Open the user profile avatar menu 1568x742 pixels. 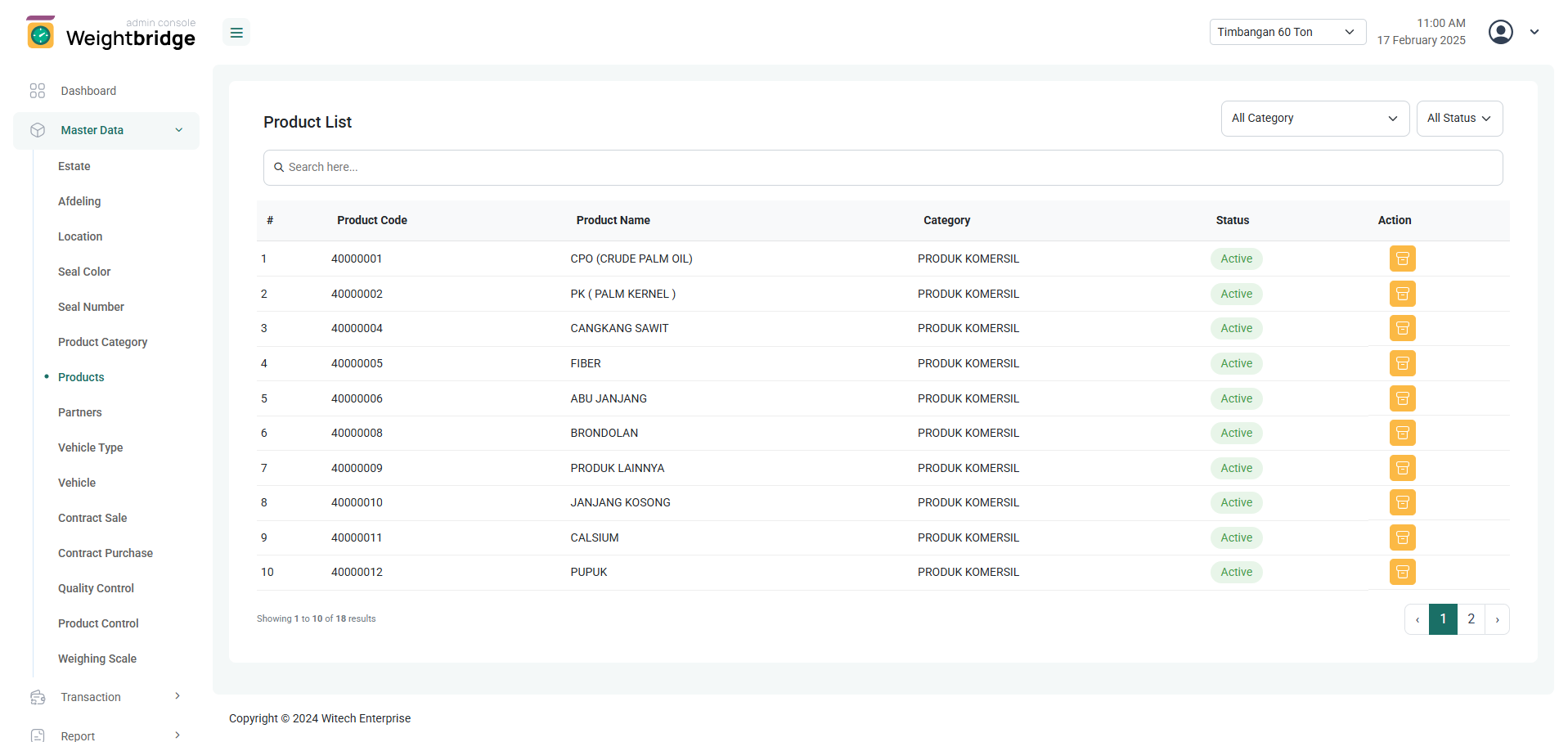click(1500, 32)
